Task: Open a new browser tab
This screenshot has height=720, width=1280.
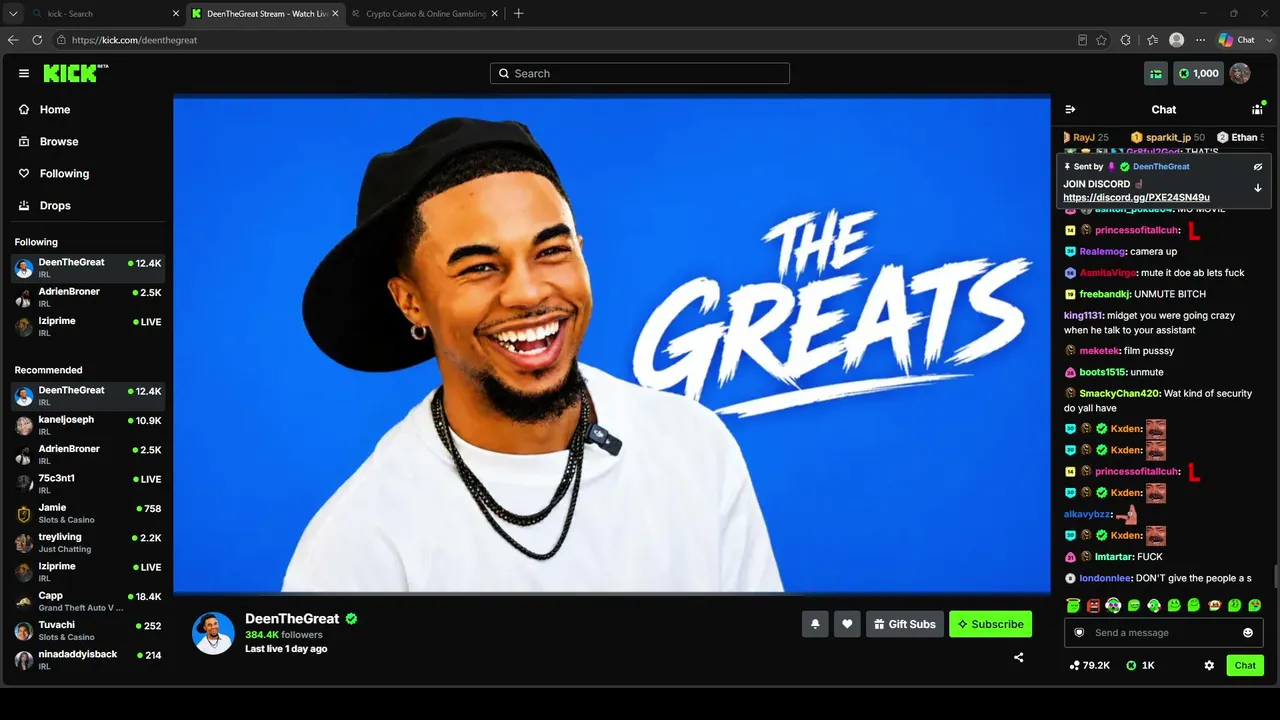Action: pyautogui.click(x=518, y=14)
